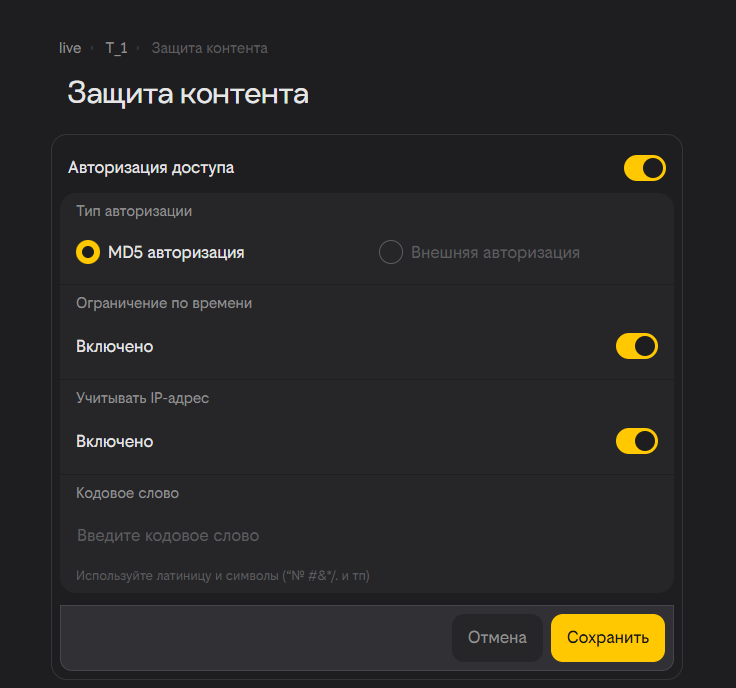Image resolution: width=736 pixels, height=688 pixels.
Task: Go to the T_1 breadcrumb
Action: pos(116,48)
